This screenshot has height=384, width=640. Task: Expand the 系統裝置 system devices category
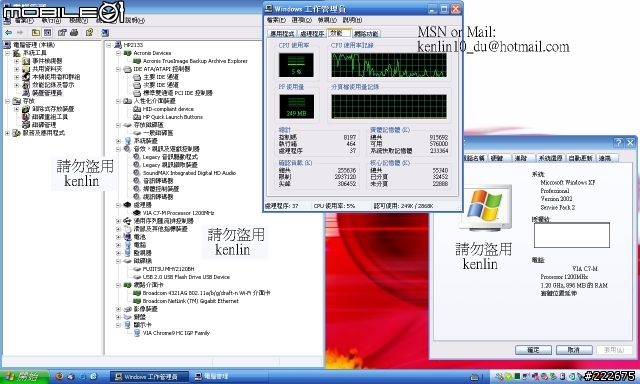118,141
